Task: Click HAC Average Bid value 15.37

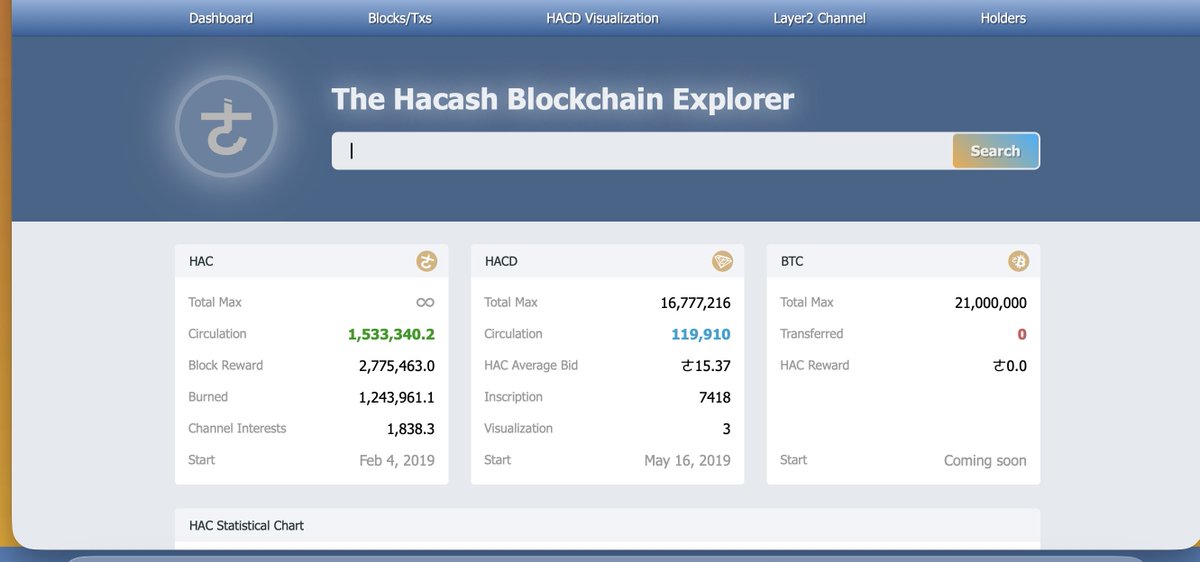Action: [706, 366]
